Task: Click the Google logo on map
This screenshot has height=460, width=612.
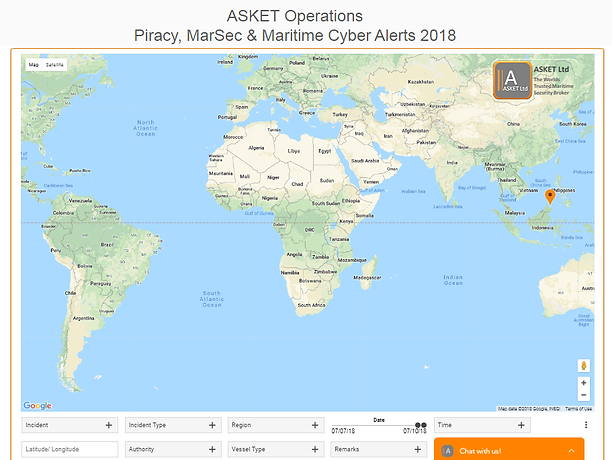Action: (37, 406)
